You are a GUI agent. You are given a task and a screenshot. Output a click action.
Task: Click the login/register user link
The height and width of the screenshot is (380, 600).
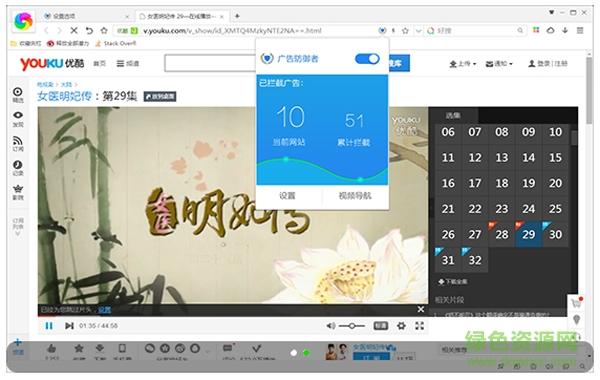click(548, 64)
